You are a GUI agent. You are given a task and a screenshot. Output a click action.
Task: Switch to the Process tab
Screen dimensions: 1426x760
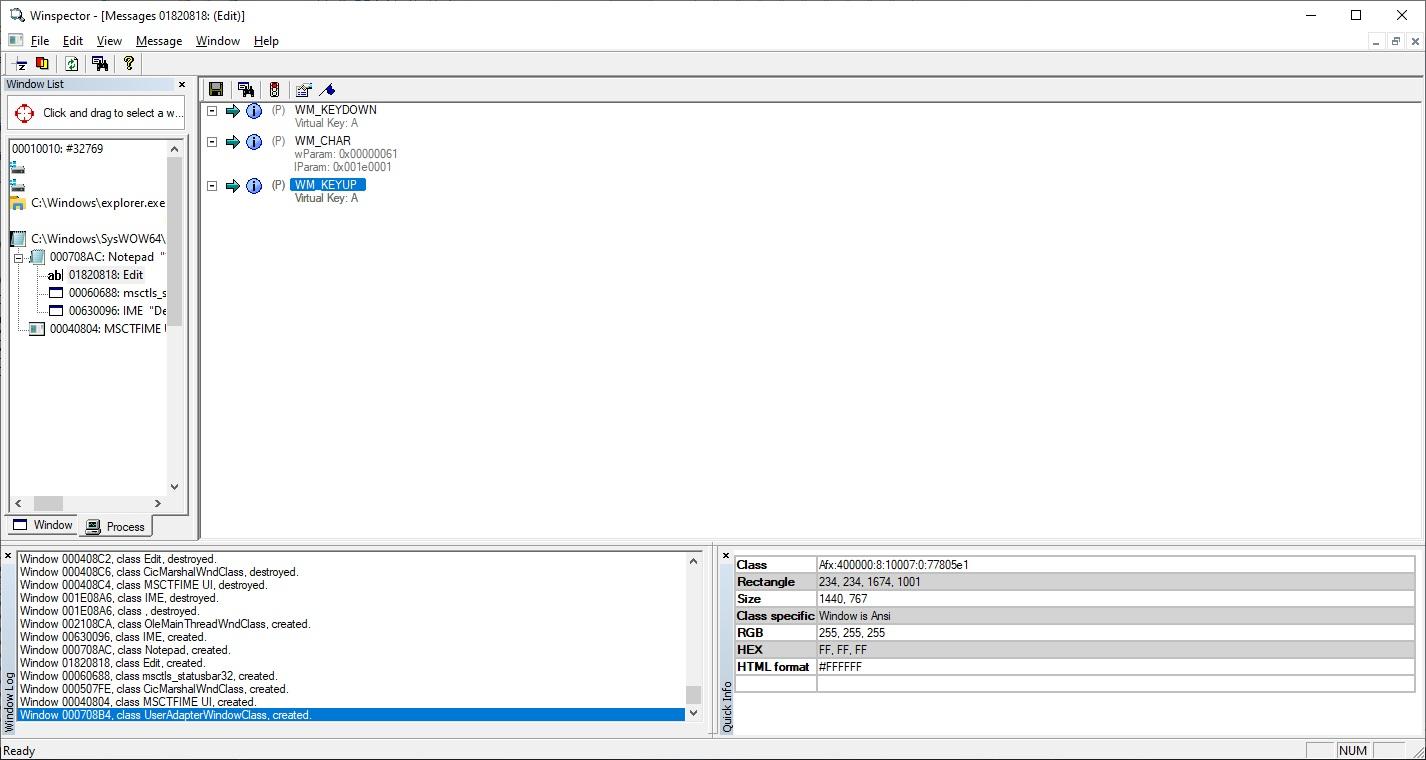116,527
